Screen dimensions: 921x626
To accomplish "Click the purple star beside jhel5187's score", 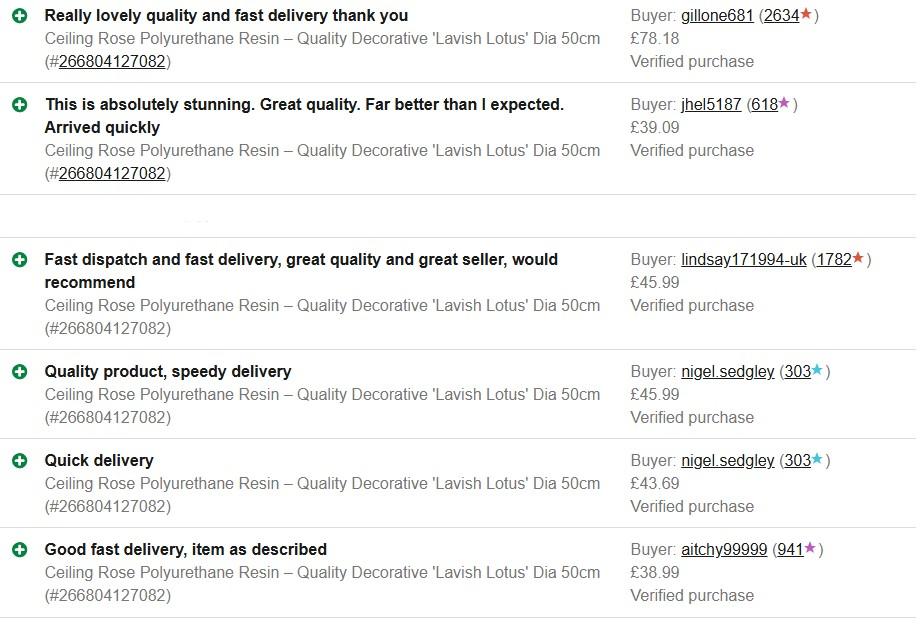I will [784, 104].
